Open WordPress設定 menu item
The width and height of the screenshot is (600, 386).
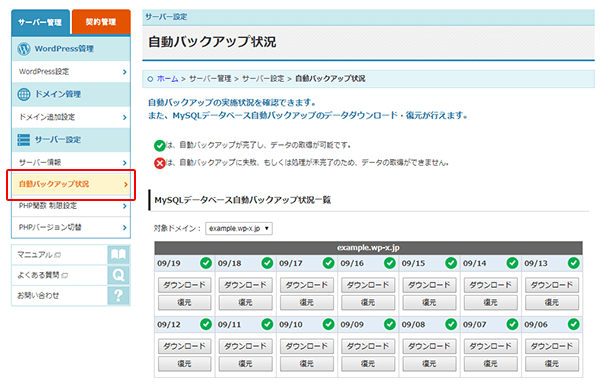click(x=71, y=72)
